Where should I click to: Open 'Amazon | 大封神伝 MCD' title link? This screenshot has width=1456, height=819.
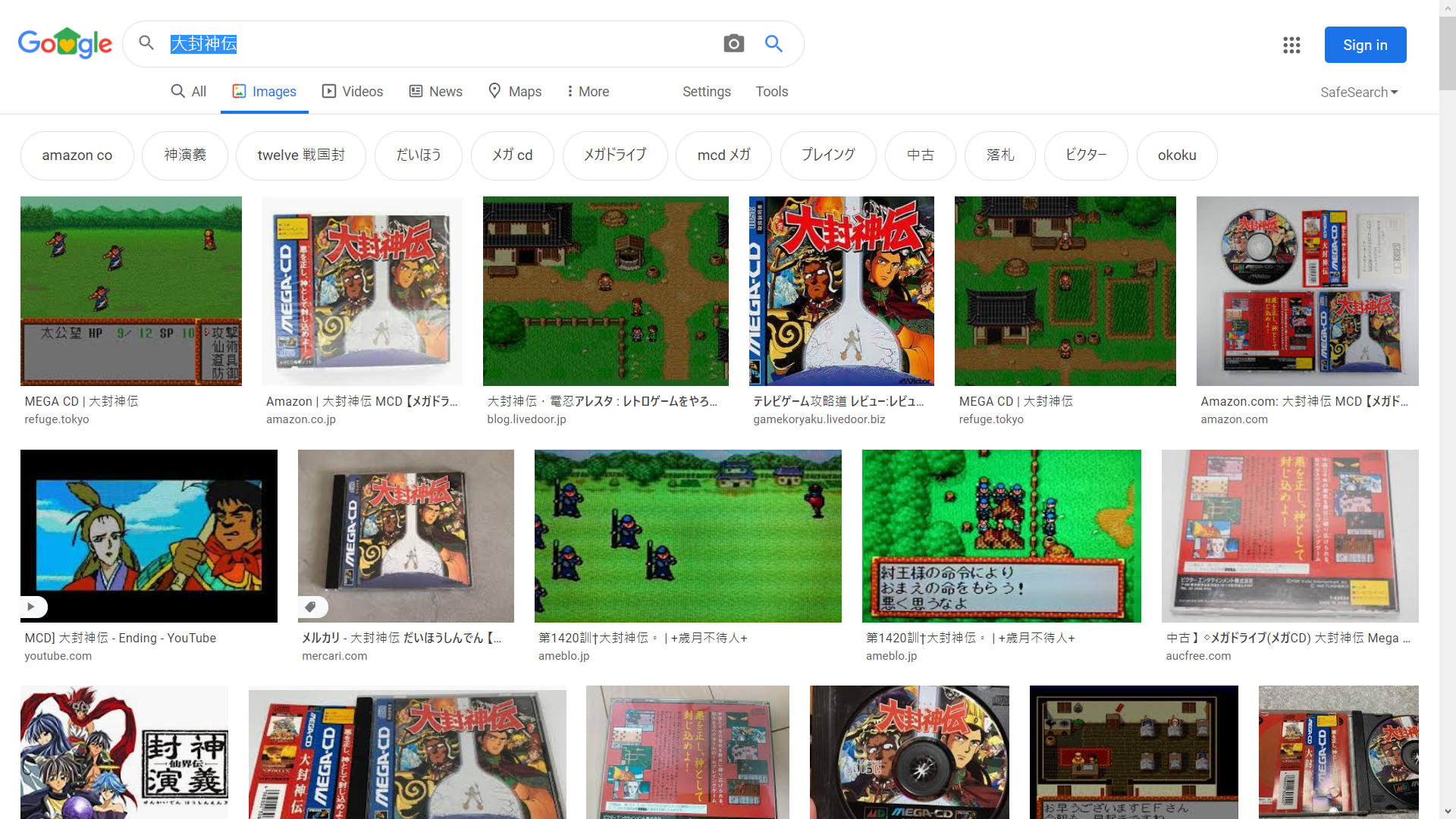coord(362,401)
